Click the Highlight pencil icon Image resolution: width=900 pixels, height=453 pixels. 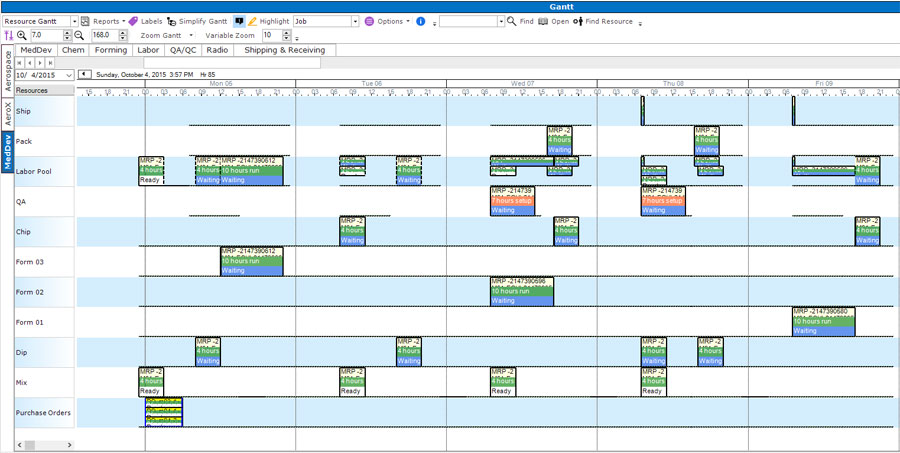[x=253, y=21]
